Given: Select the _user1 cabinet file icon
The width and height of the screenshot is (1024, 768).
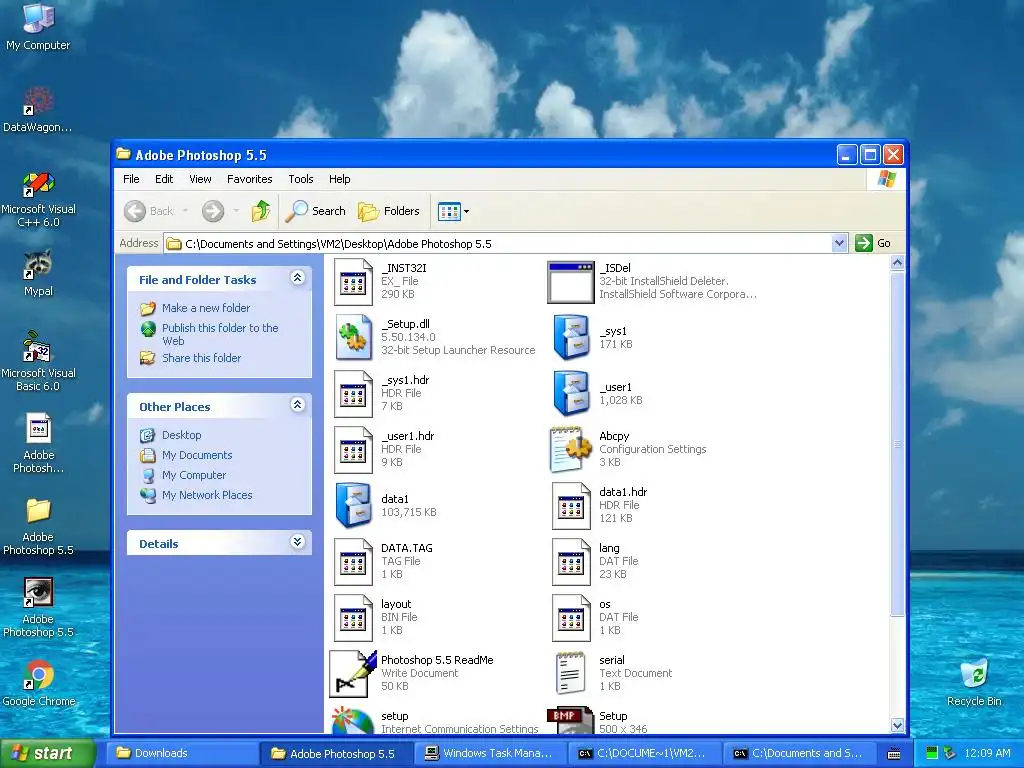Looking at the screenshot, I should click(571, 394).
